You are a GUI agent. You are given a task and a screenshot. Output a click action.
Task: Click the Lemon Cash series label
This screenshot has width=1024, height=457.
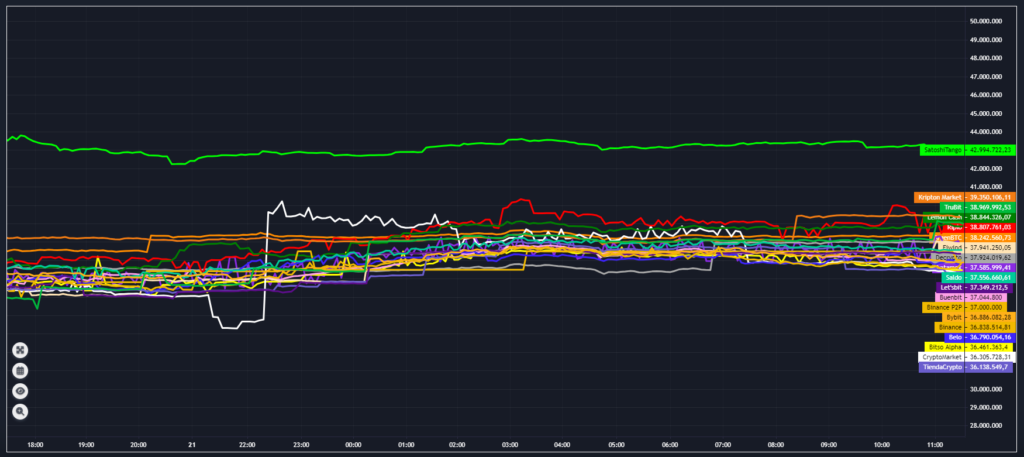tap(943, 217)
